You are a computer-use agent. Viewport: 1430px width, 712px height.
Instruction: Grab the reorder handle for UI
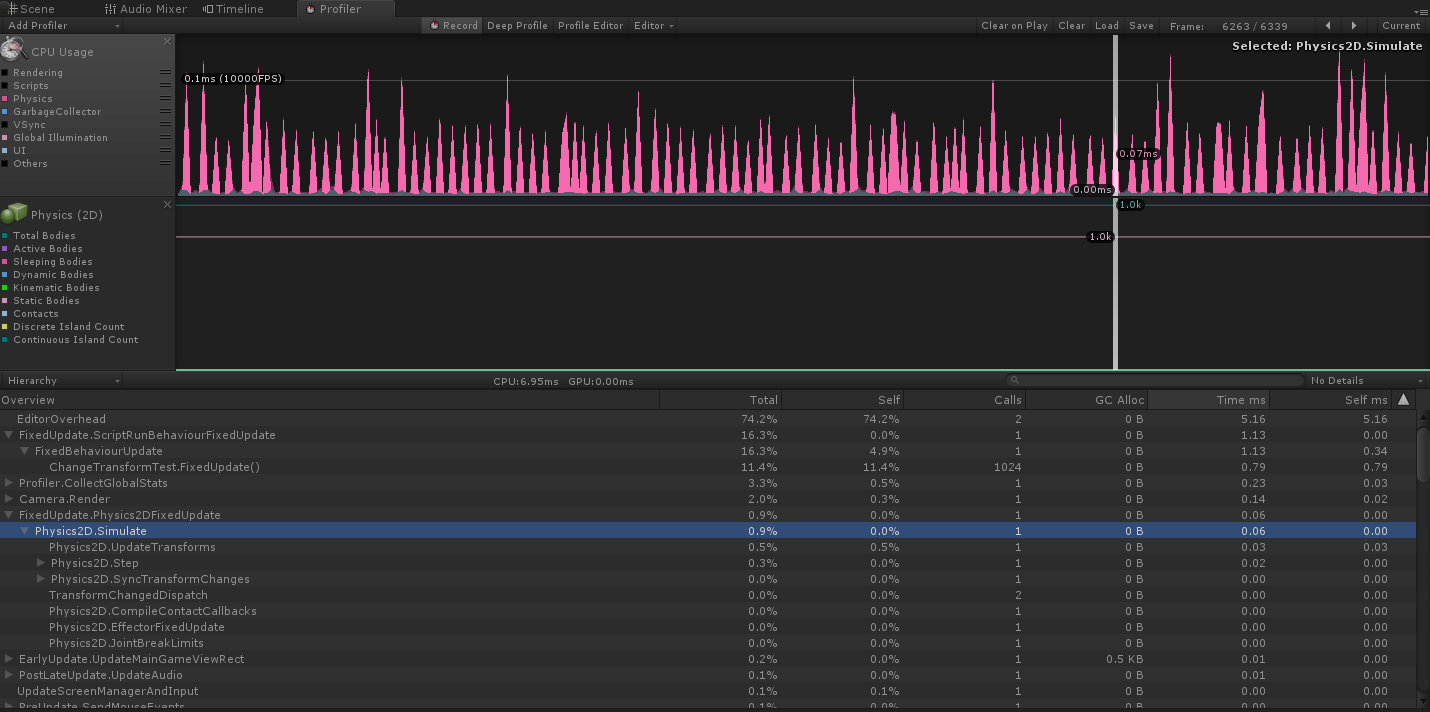point(165,150)
